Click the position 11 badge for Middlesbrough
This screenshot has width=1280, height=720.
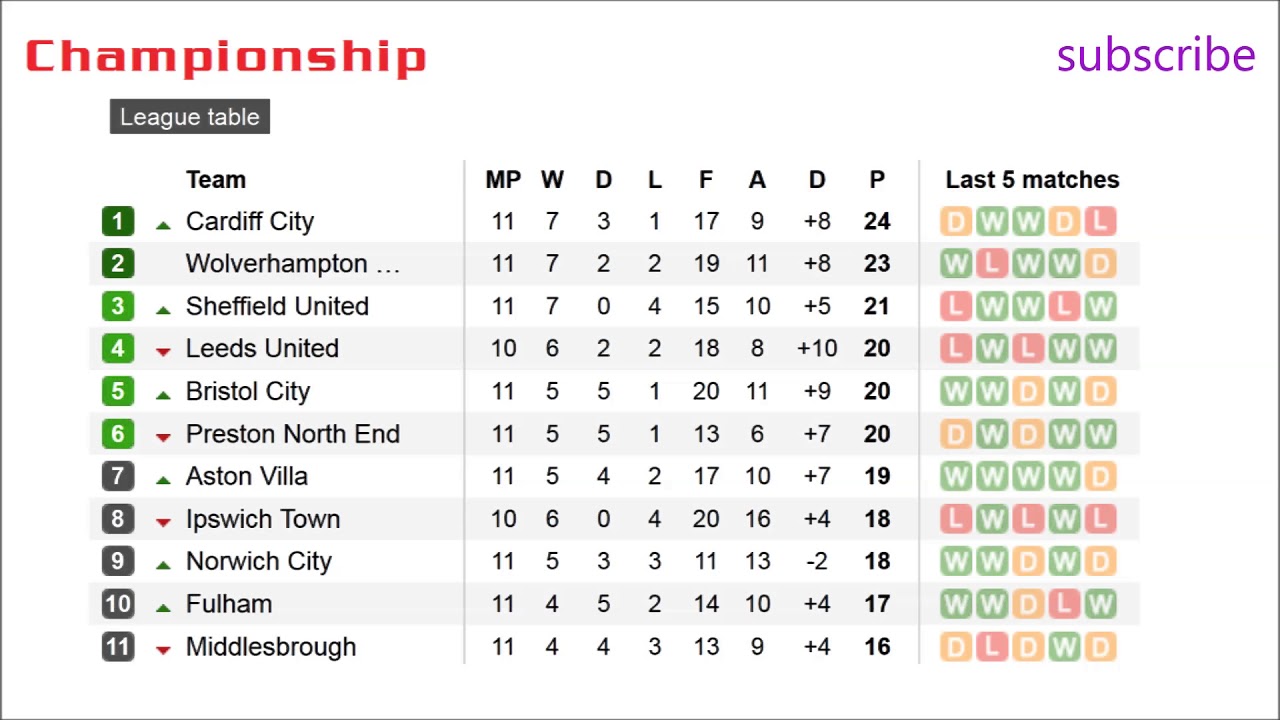(x=117, y=647)
